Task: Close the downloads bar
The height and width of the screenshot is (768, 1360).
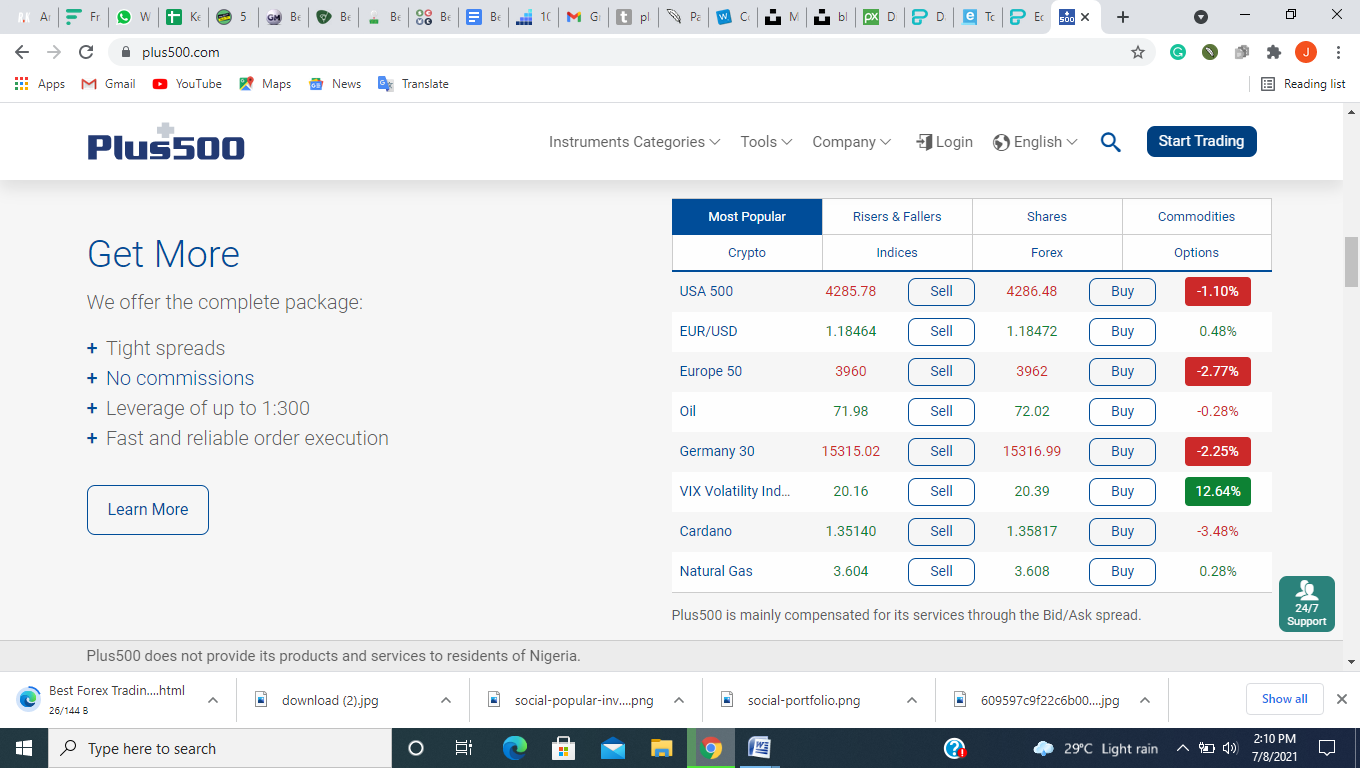Action: click(1342, 699)
